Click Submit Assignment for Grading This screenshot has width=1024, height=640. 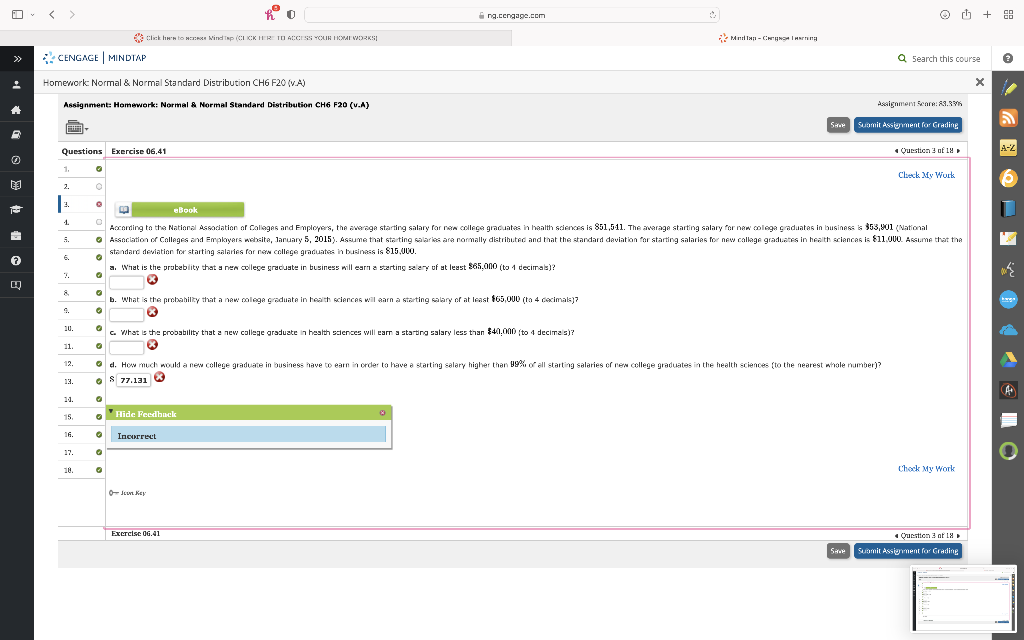point(907,124)
